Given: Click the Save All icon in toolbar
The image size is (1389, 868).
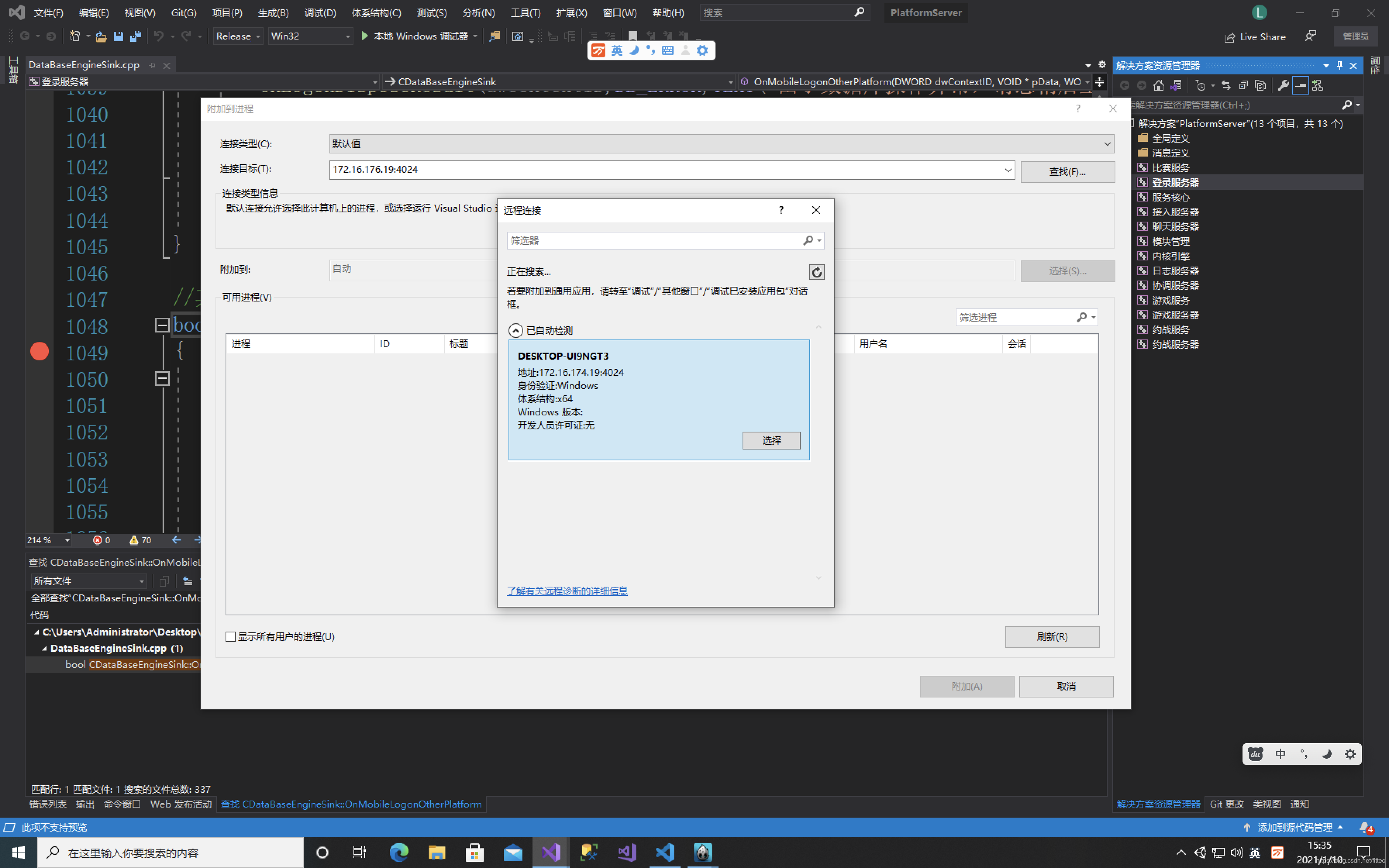Looking at the screenshot, I should [136, 36].
